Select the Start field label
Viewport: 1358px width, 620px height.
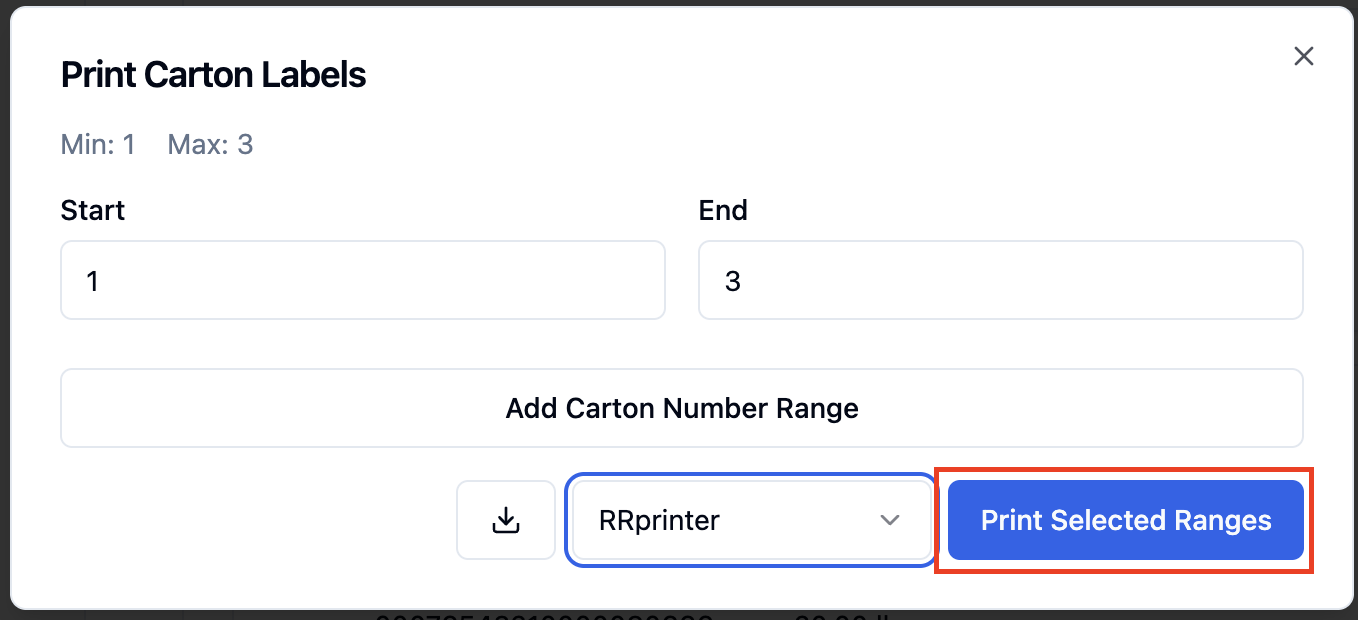pyautogui.click(x=93, y=210)
